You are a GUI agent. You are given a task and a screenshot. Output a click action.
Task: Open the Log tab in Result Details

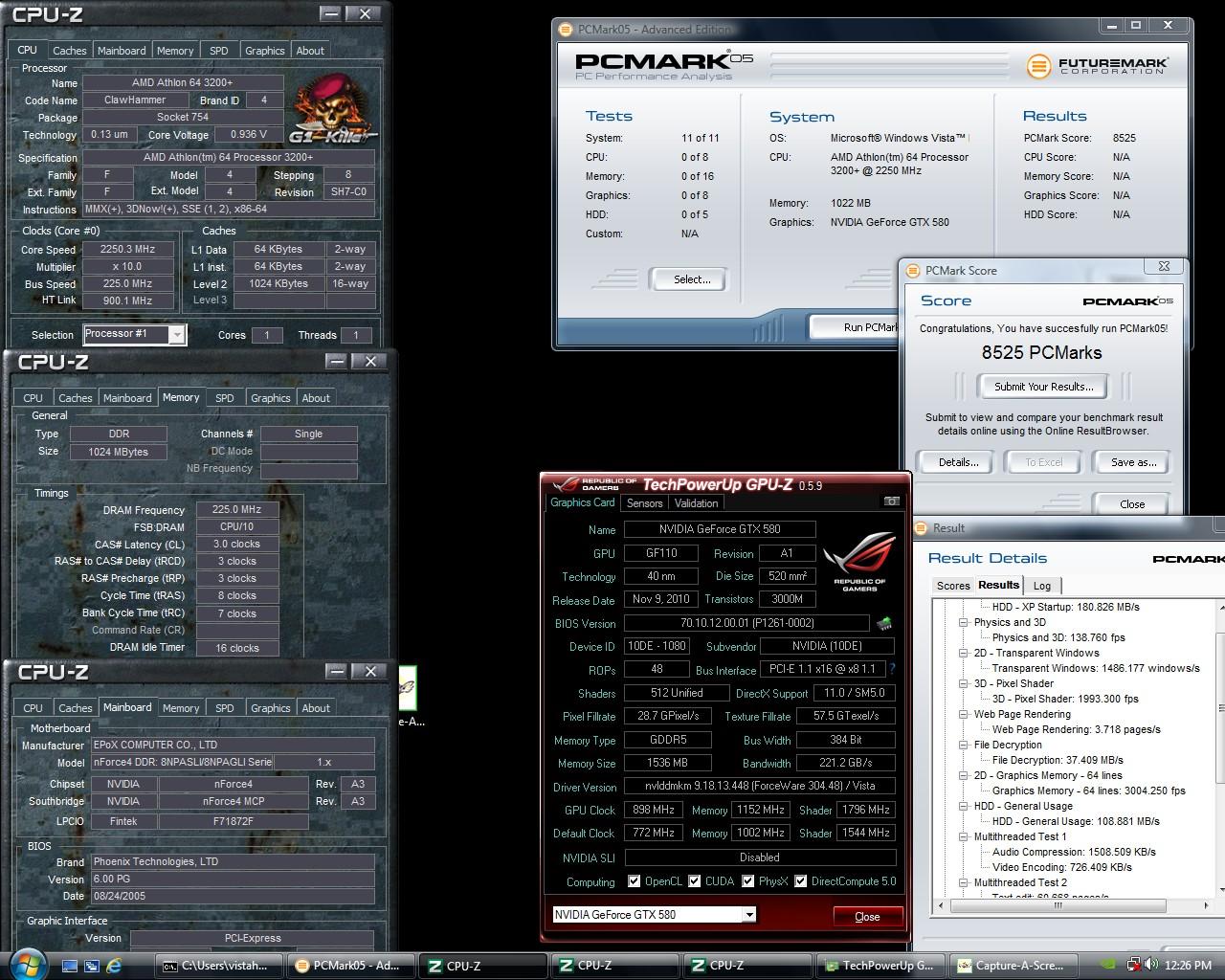[1042, 586]
